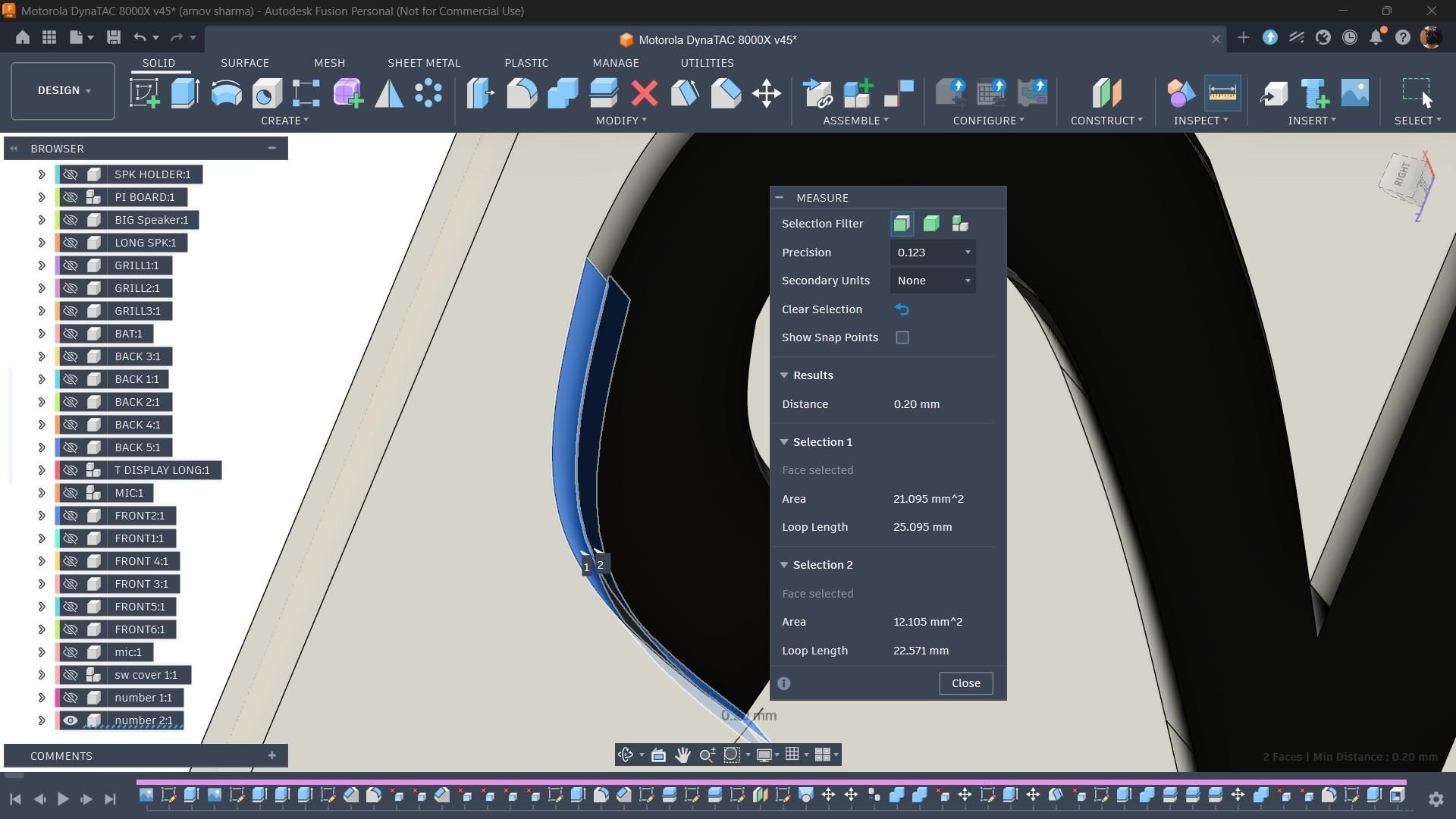Open the UTILITIES tab

point(707,63)
